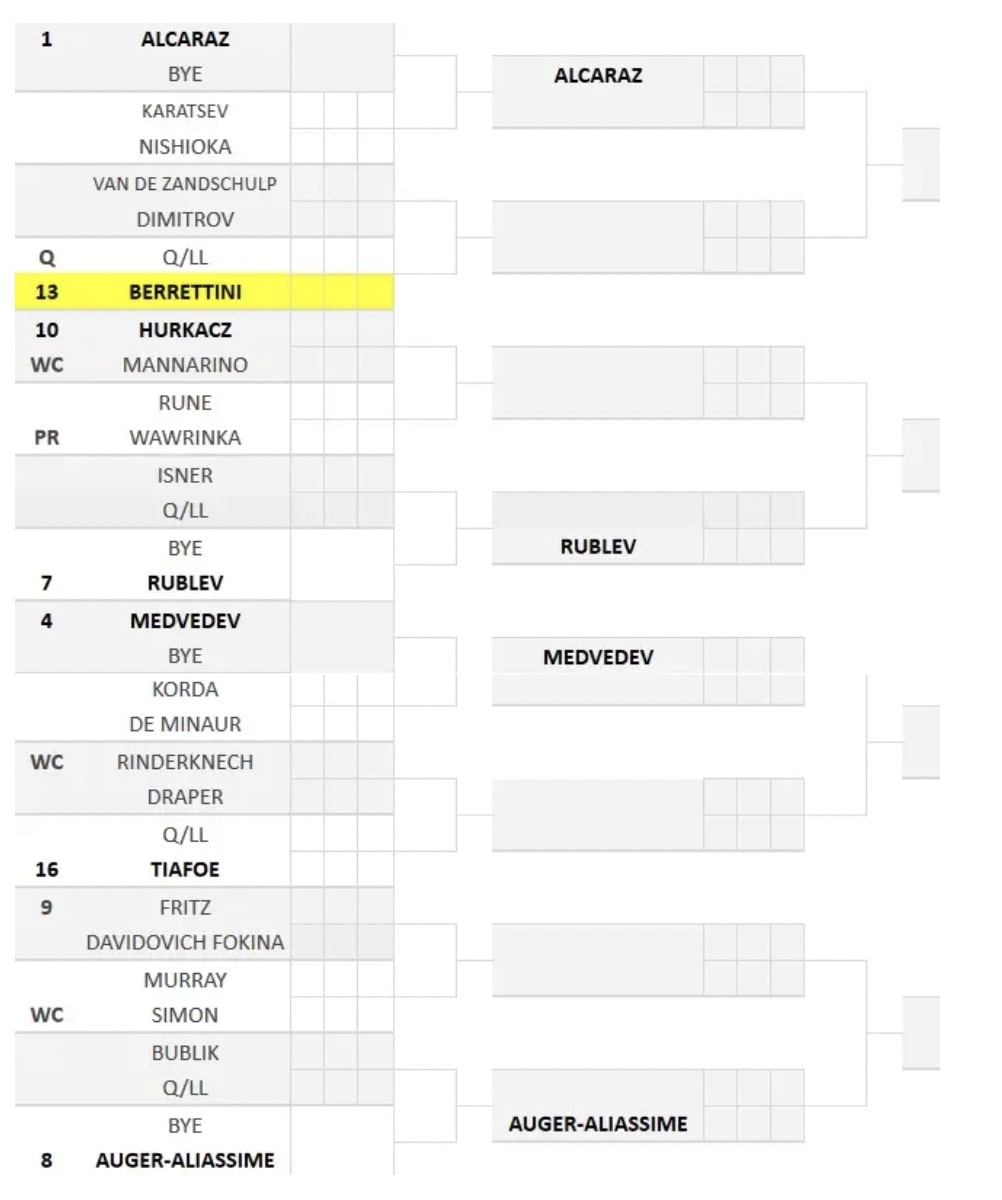Click on TIAFOE, the 16th seed
Screen dimensions: 1002x1200
[185, 870]
